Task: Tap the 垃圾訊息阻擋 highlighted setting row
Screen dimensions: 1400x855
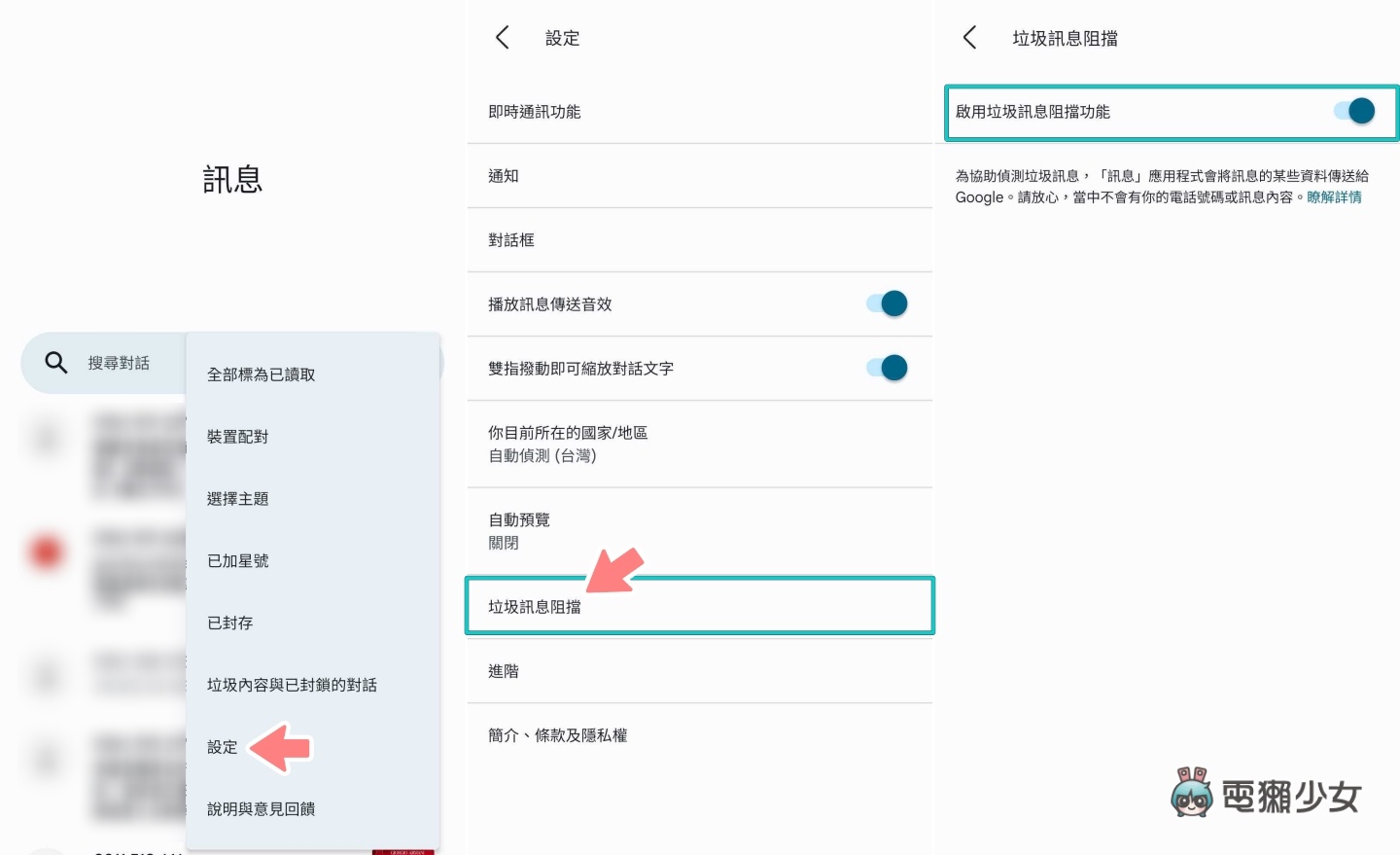Action: [x=700, y=605]
